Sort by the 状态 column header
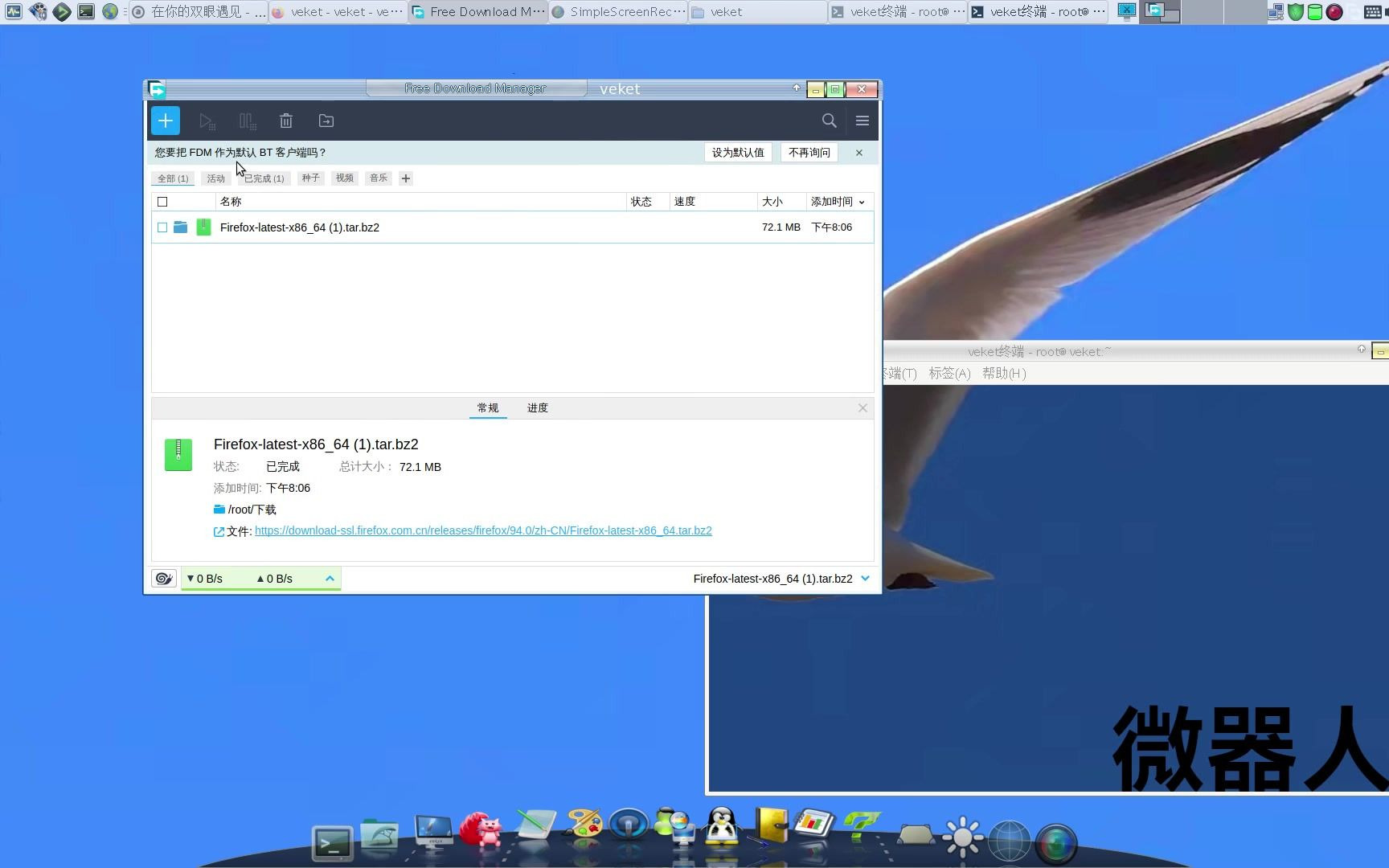 pyautogui.click(x=648, y=202)
